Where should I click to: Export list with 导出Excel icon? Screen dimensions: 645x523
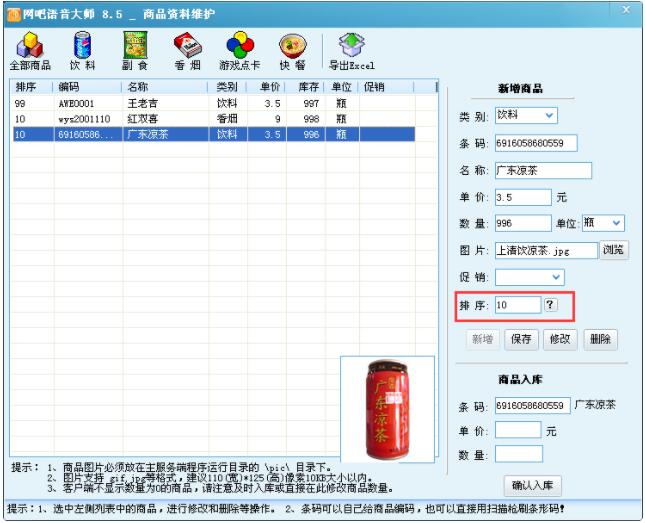click(x=352, y=51)
